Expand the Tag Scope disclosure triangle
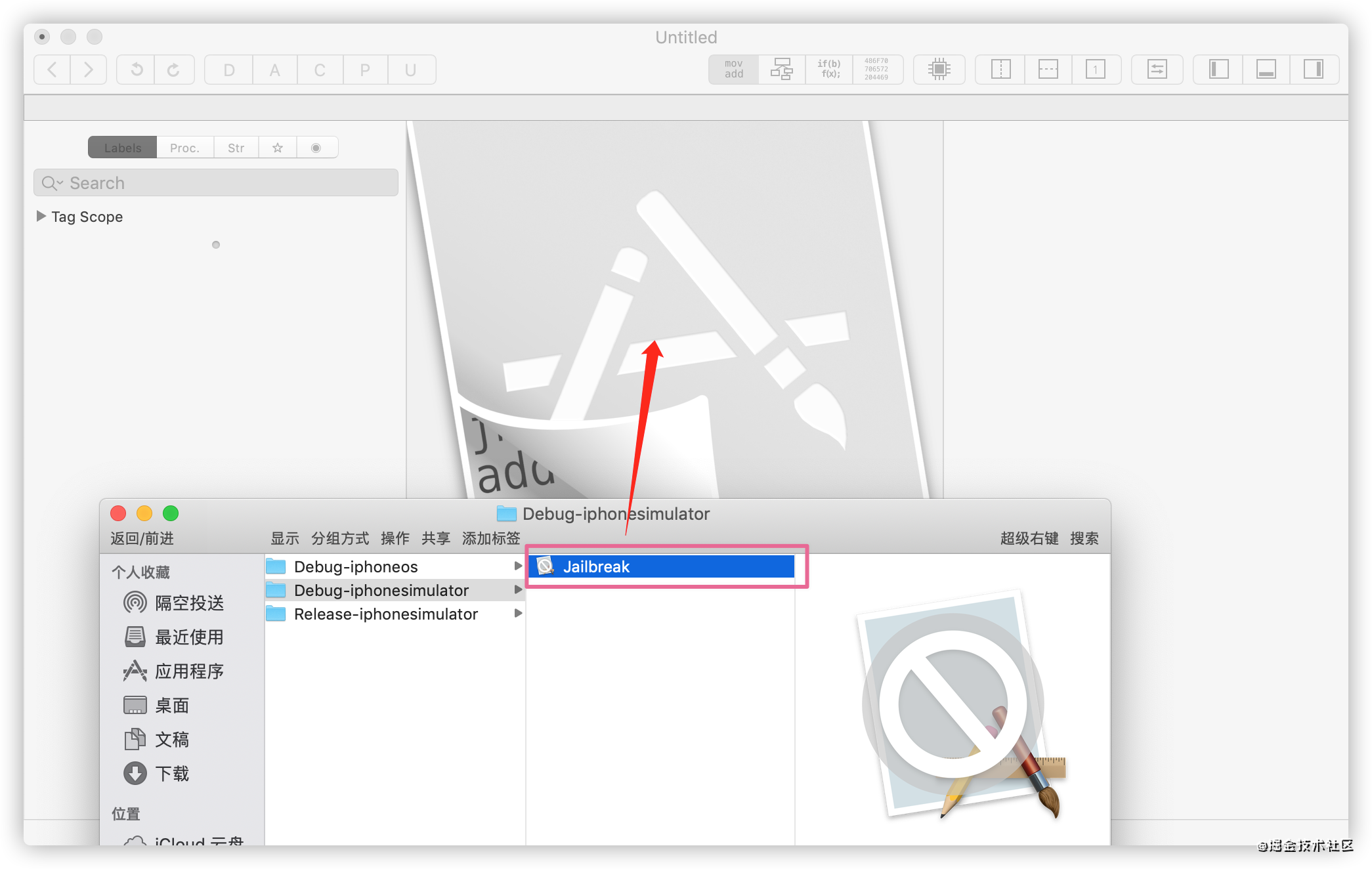 pos(41,216)
